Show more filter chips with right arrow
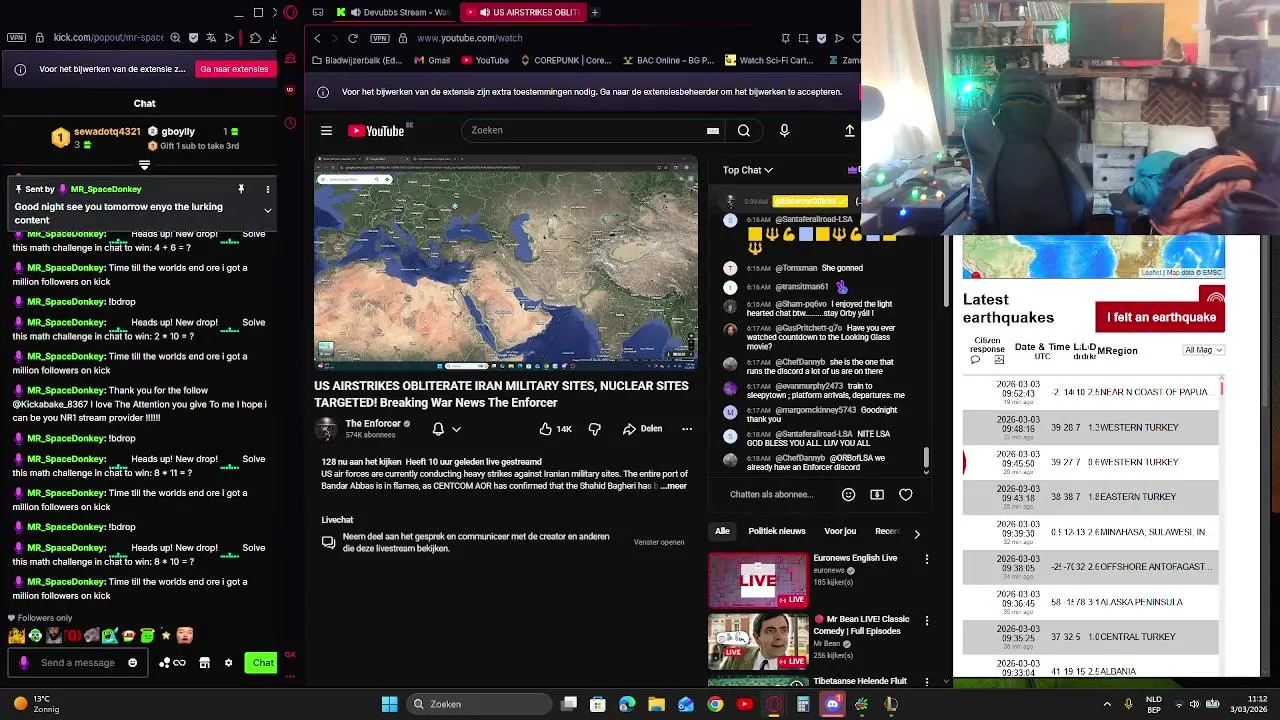Image resolution: width=1280 pixels, height=720 pixels. 917,534
